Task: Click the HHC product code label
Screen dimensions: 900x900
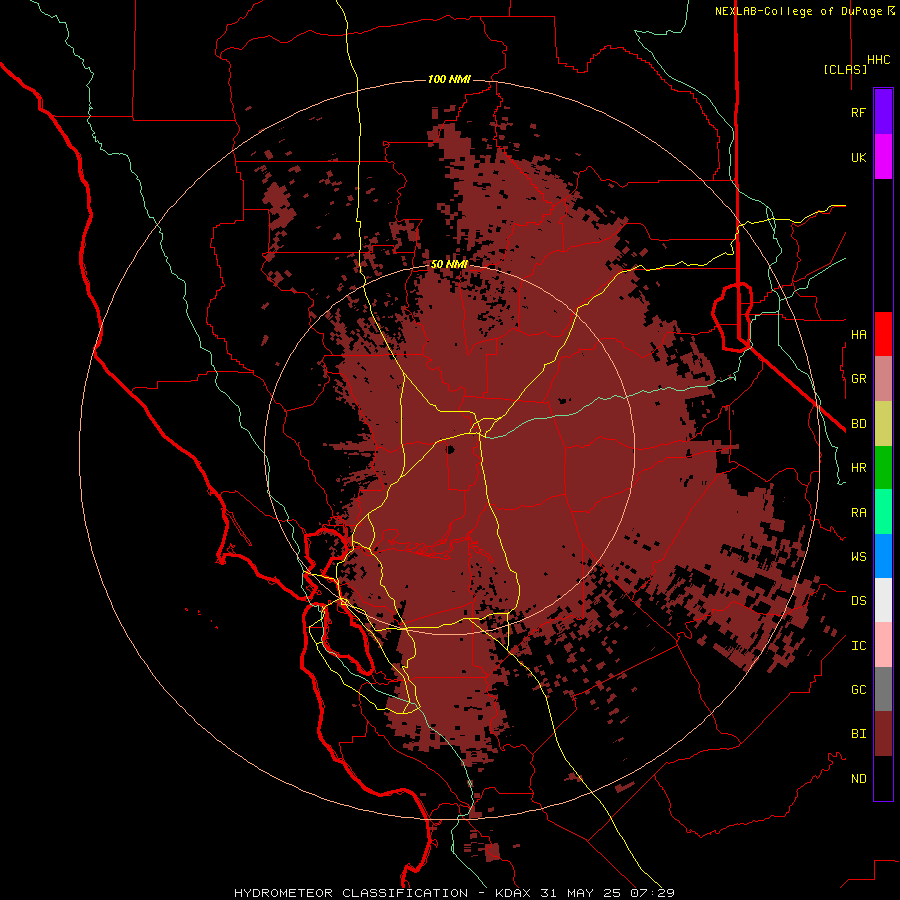Action: [x=879, y=60]
